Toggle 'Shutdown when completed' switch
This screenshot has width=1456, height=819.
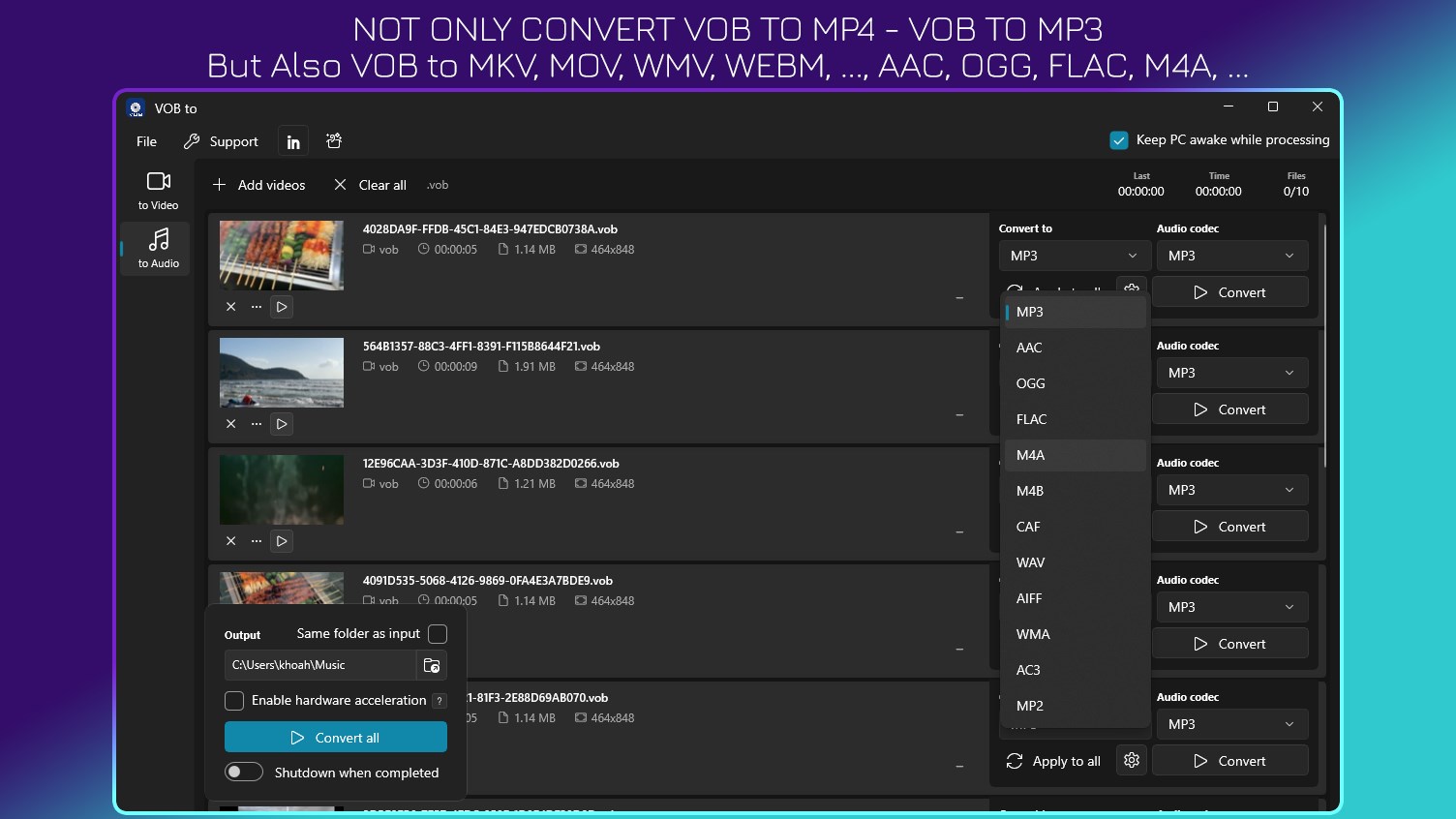(244, 772)
